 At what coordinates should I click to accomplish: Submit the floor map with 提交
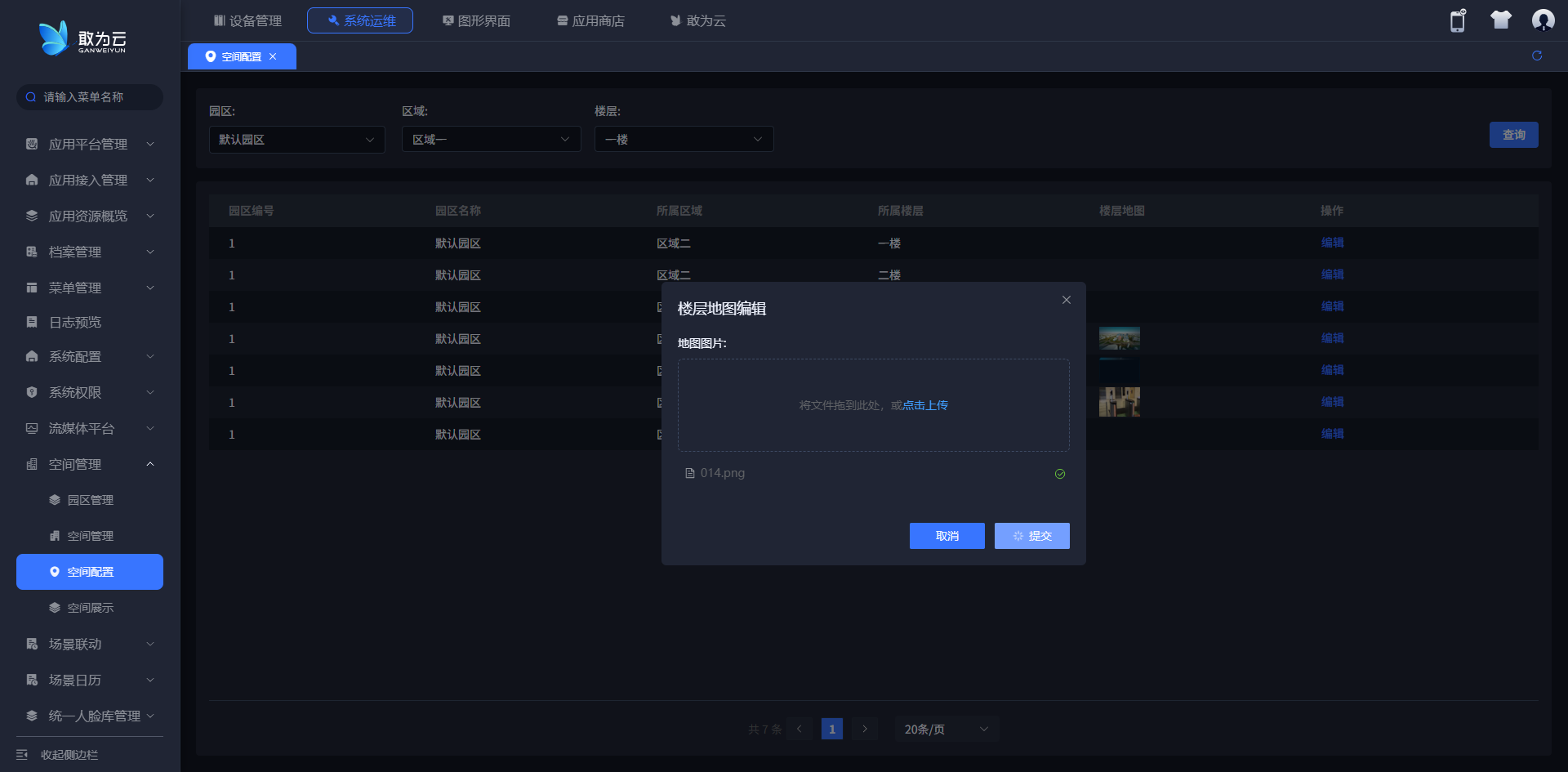click(1032, 536)
